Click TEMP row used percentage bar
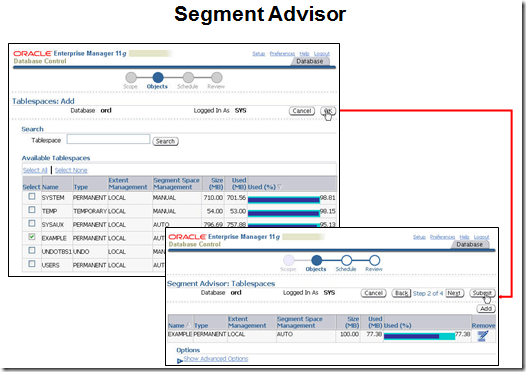The width and height of the screenshot is (526, 372). click(x=284, y=213)
